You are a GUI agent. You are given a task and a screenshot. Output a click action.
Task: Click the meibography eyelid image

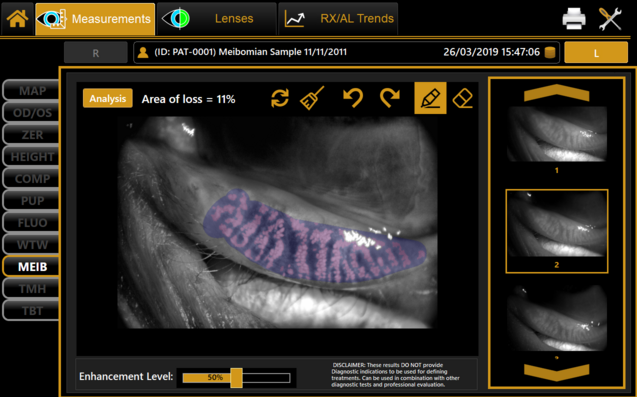(277, 222)
